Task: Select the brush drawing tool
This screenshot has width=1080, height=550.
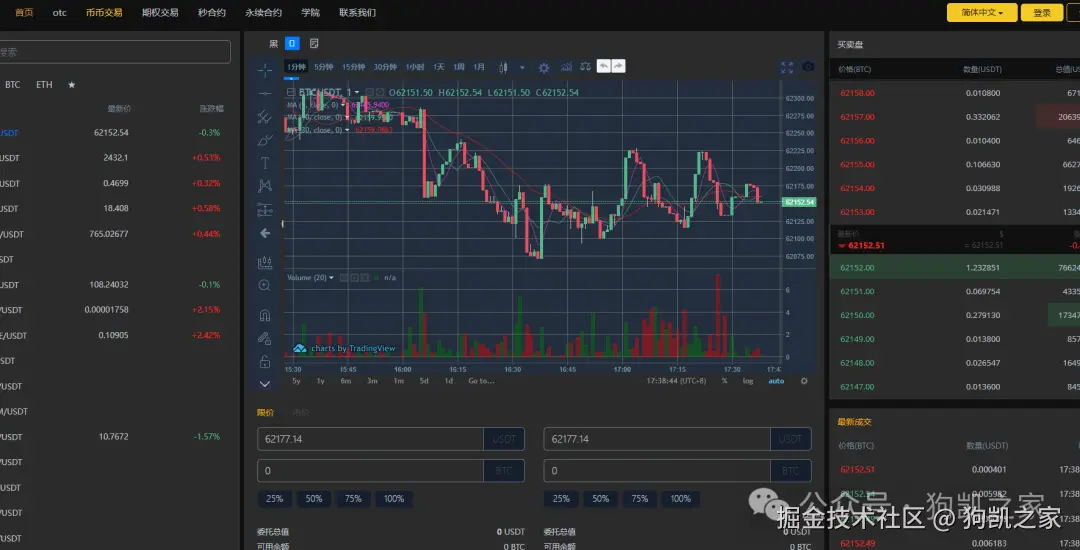Action: [x=264, y=140]
